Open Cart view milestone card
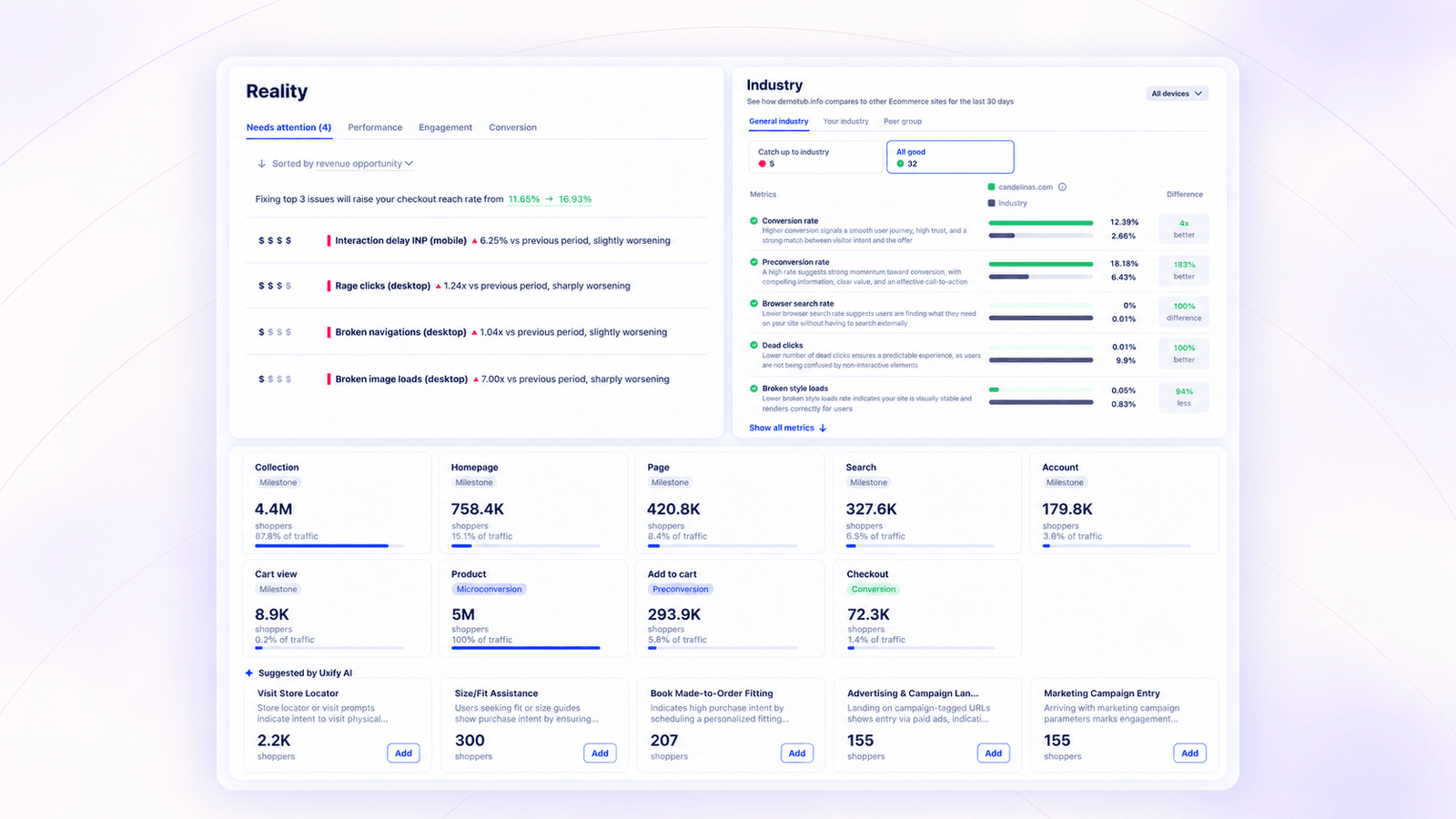Viewport: 1456px width, 819px height. [x=337, y=608]
